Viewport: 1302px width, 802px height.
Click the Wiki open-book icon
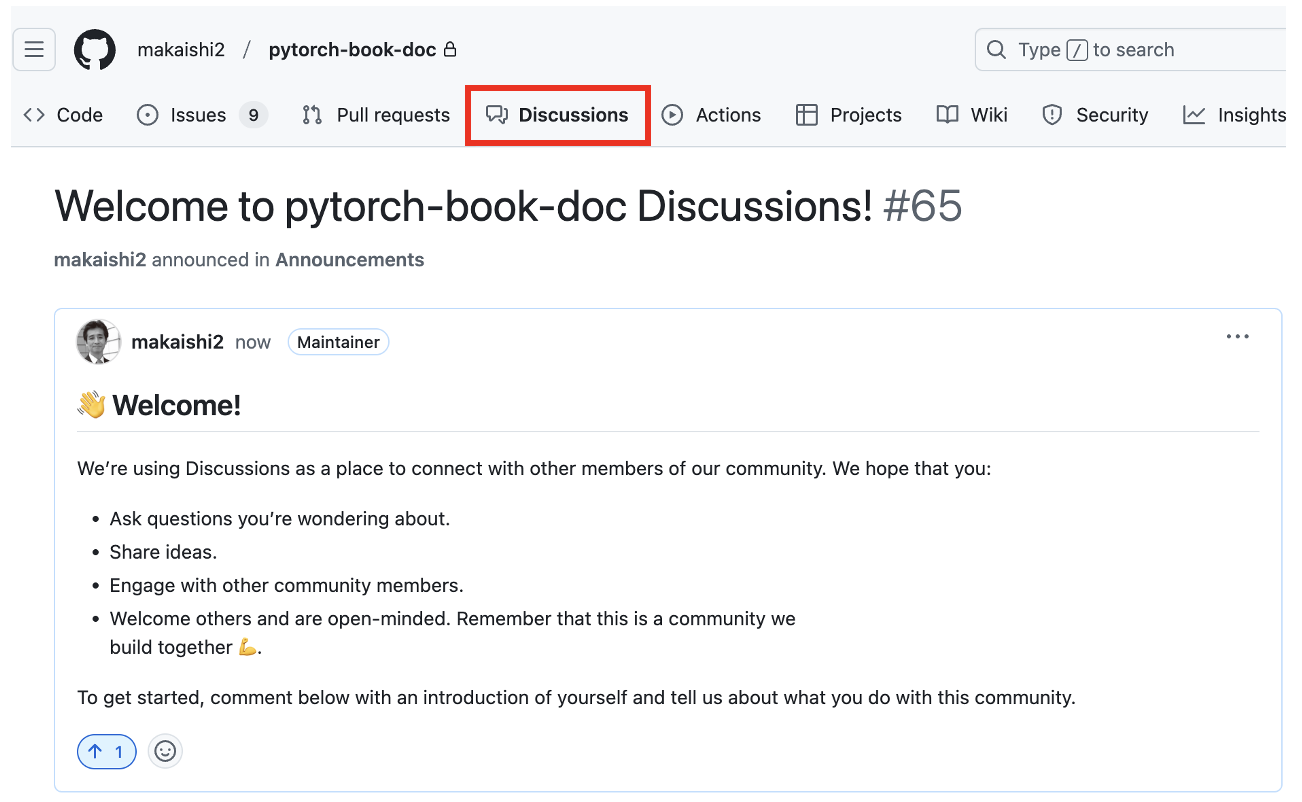pyautogui.click(x=947, y=115)
